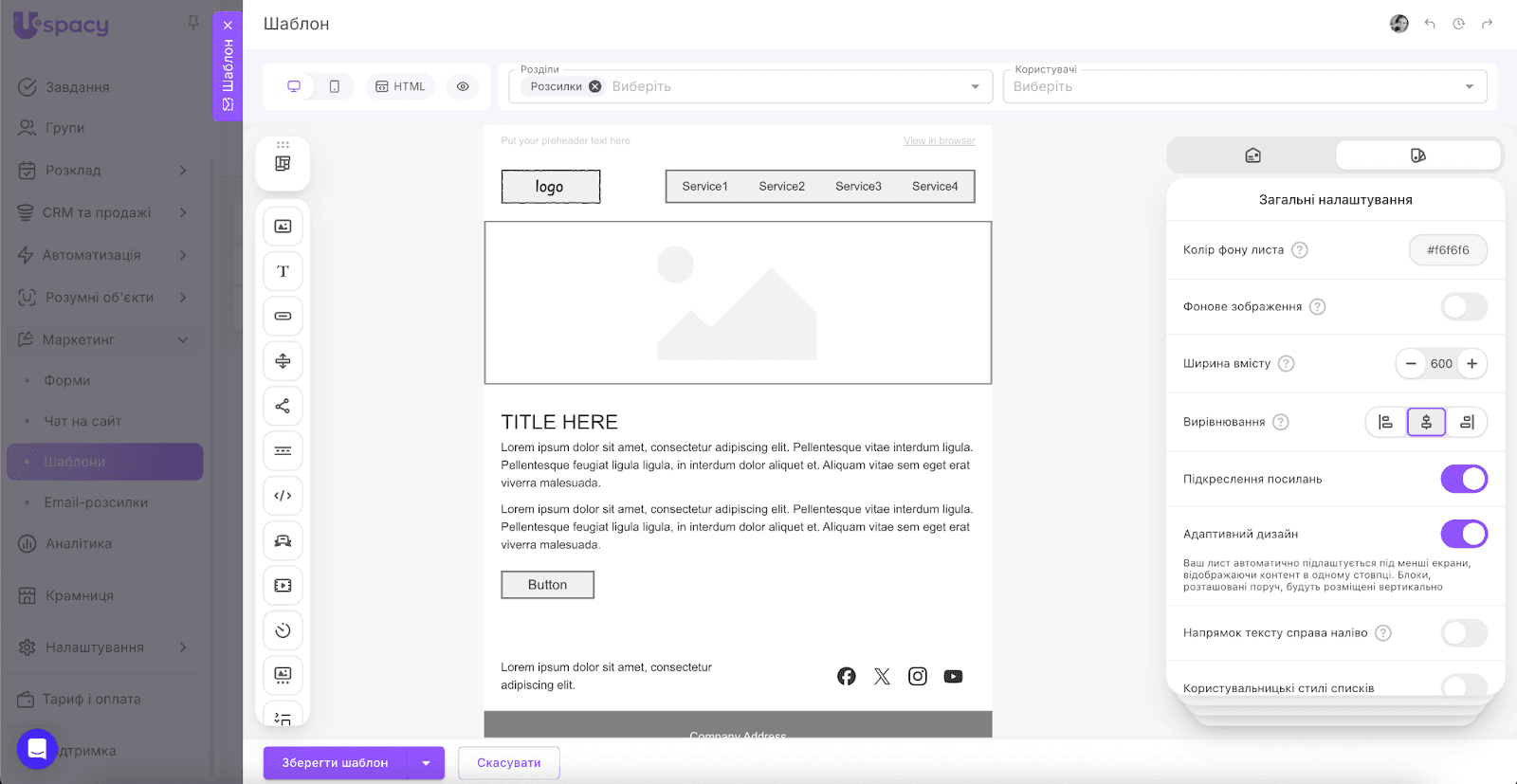Select the Video block tool
Image resolution: width=1517 pixels, height=784 pixels.
coord(283,586)
